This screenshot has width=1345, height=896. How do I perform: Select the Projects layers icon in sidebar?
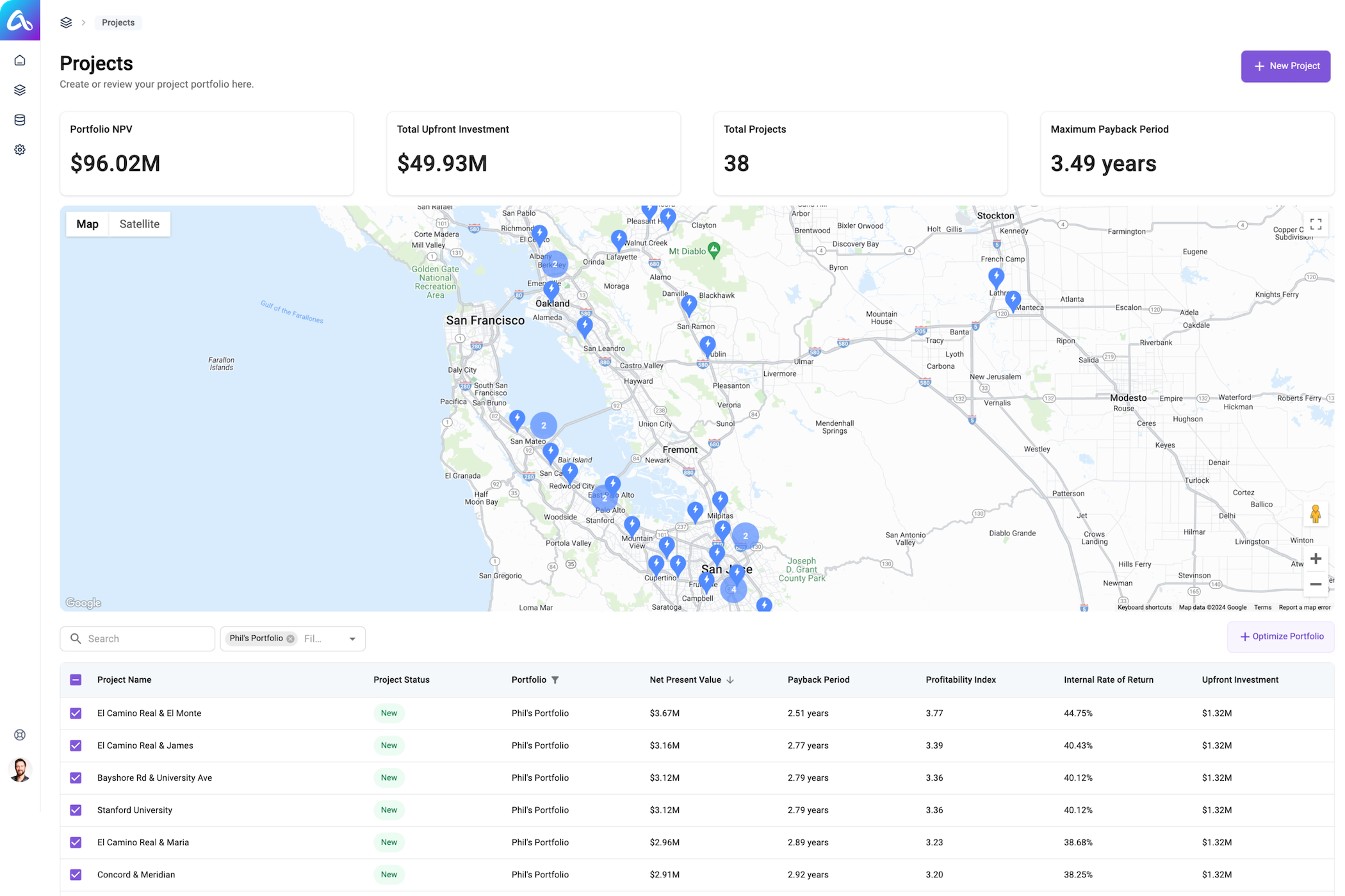tap(20, 90)
